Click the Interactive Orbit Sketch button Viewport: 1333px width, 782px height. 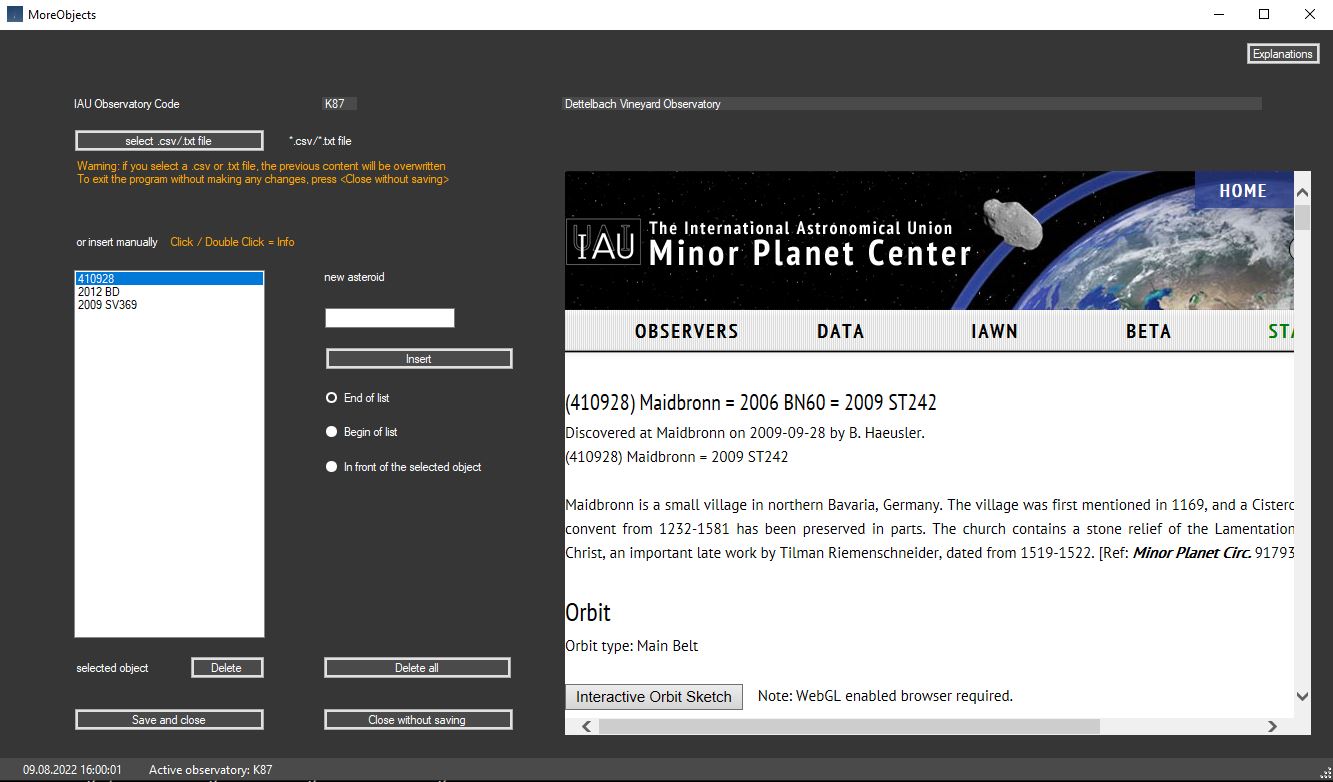[654, 697]
